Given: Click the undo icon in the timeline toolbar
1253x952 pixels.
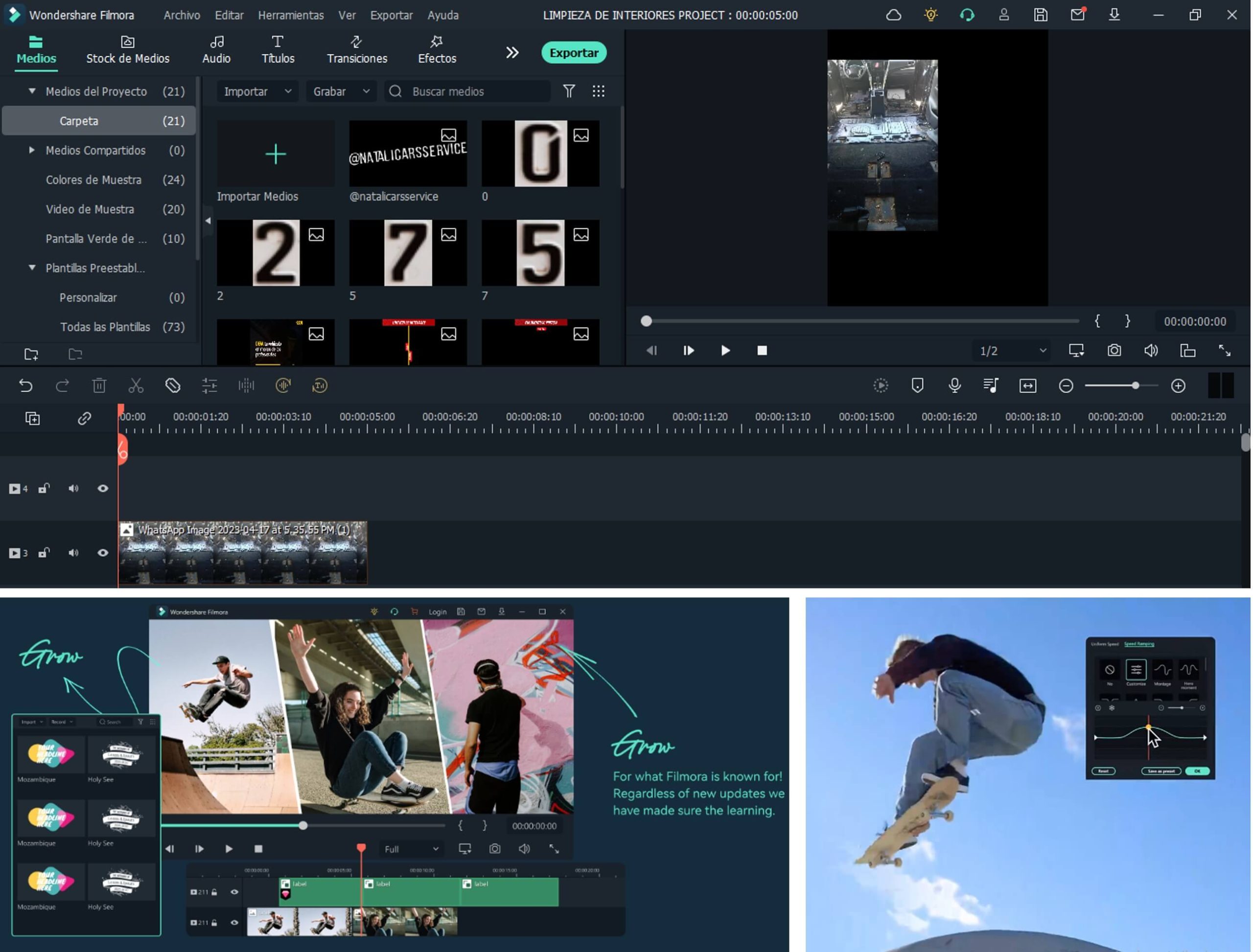Looking at the screenshot, I should pyautogui.click(x=26, y=385).
